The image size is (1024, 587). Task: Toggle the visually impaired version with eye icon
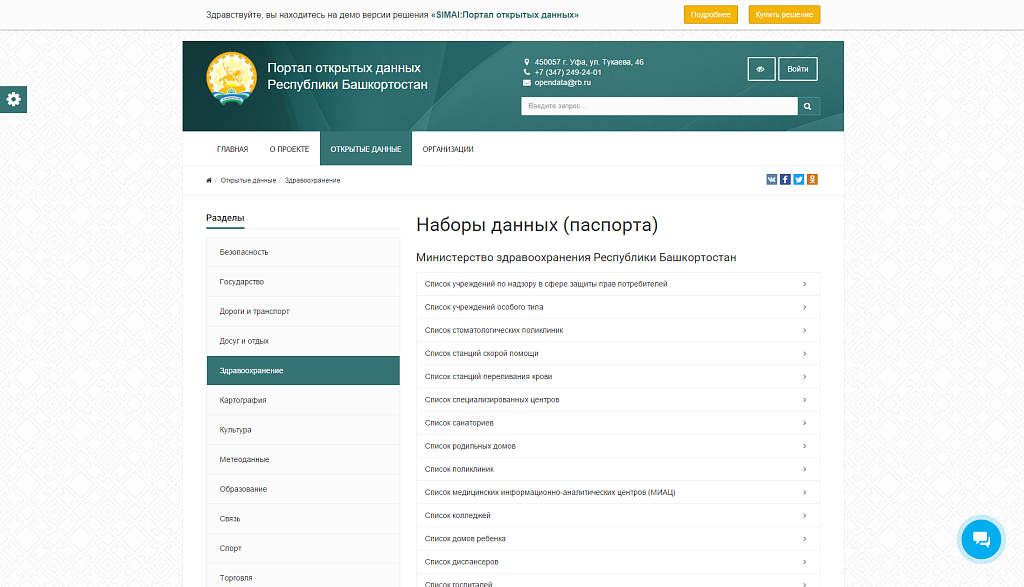coord(761,68)
